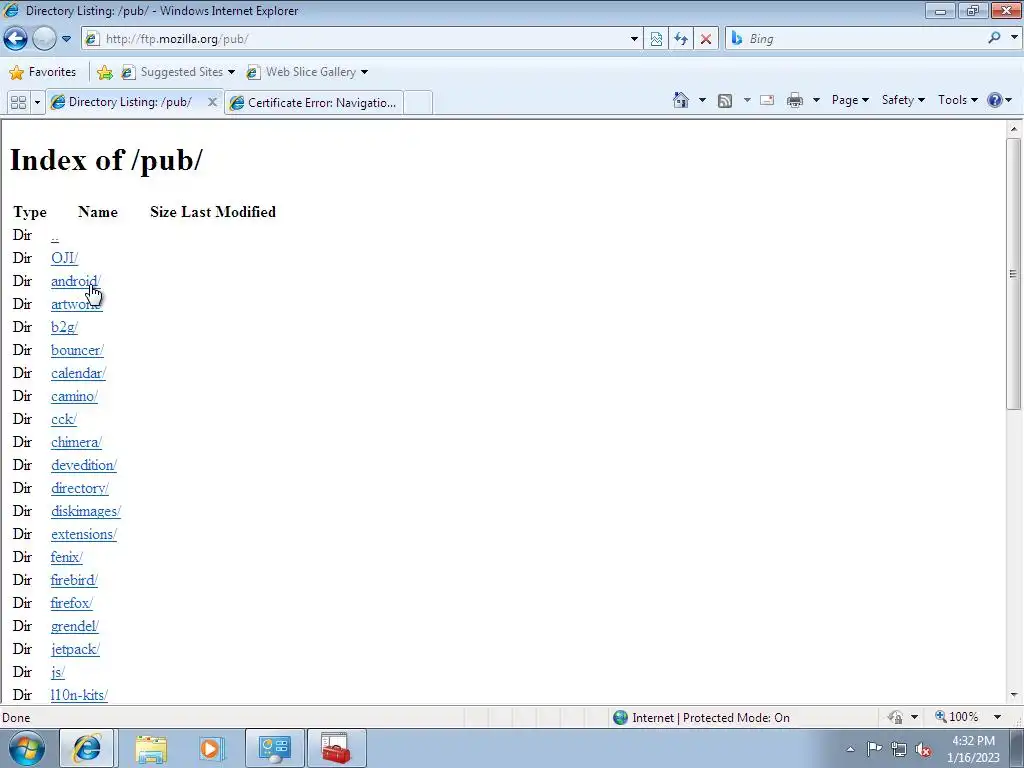
Task: Open the diskimages/ directory link
Action: 86,511
